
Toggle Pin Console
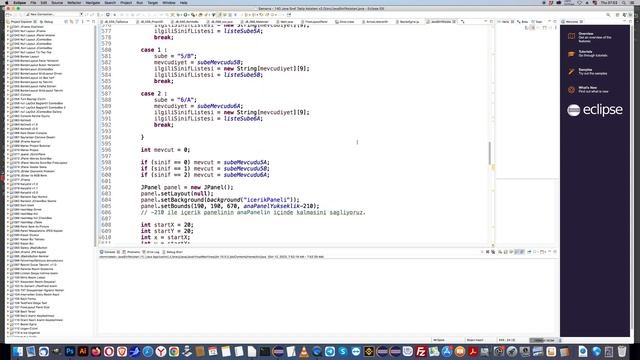pos(529,252)
